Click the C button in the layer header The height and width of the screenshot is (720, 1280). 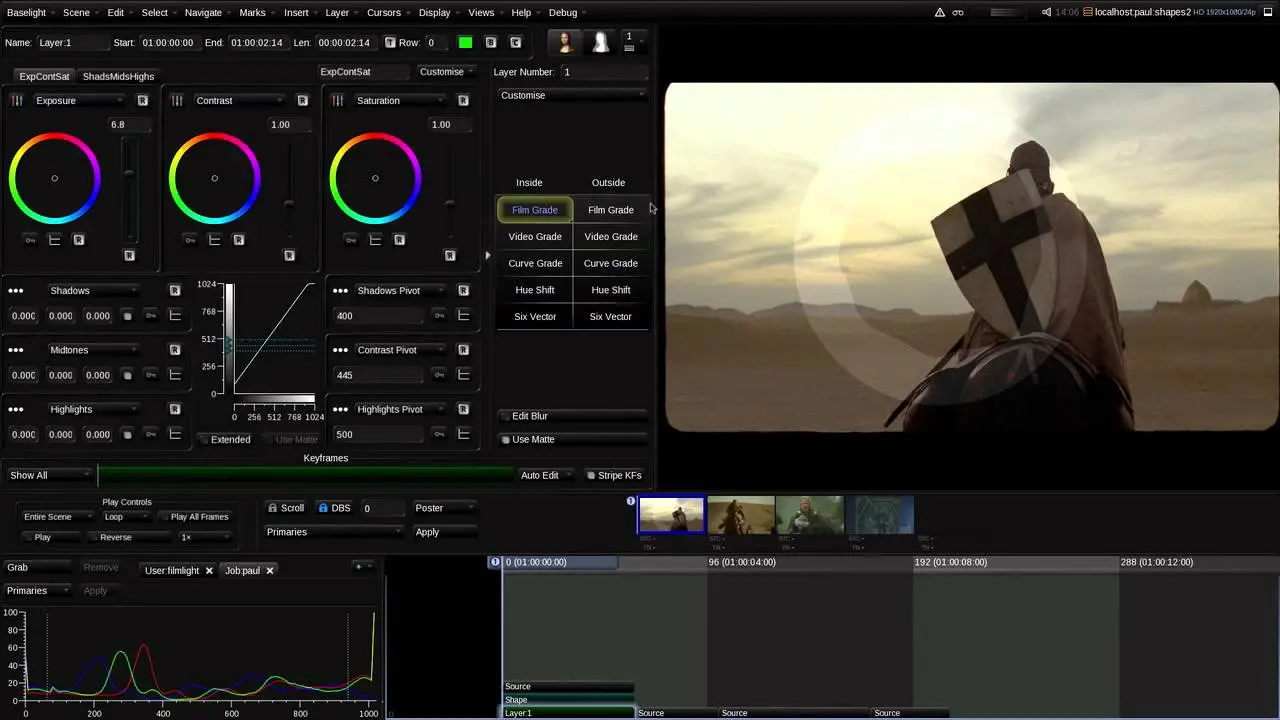[x=516, y=43]
